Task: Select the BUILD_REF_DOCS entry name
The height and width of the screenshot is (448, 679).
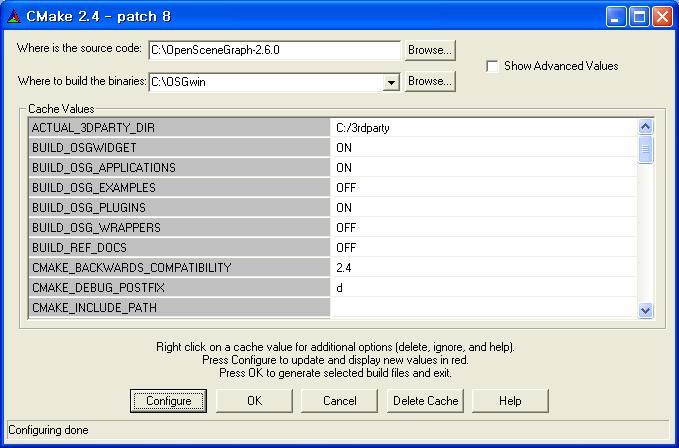Action: (179, 247)
